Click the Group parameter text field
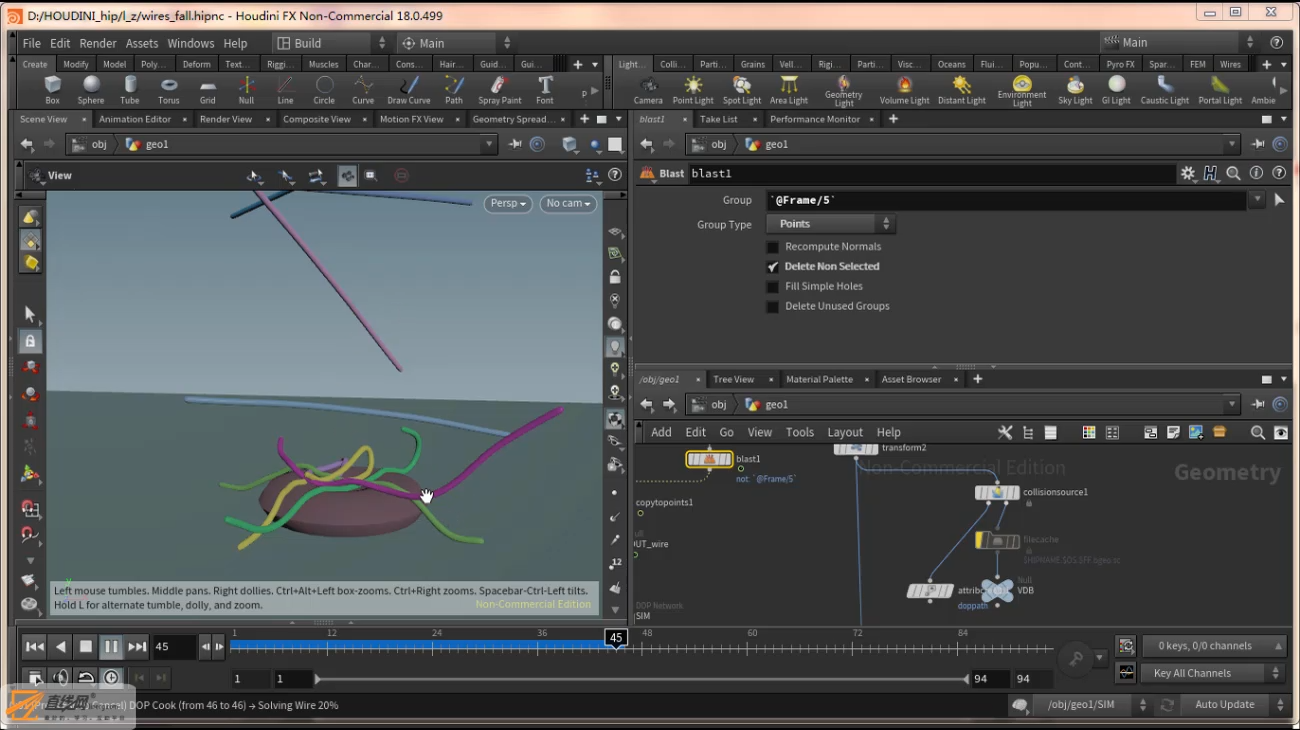The image size is (1300, 730). [1007, 200]
